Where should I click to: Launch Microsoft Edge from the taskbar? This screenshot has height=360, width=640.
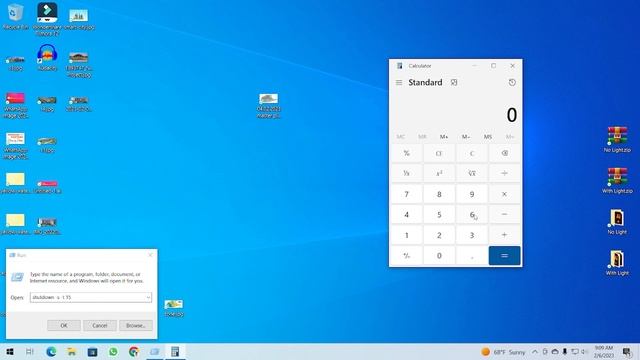pyautogui.click(x=51, y=351)
